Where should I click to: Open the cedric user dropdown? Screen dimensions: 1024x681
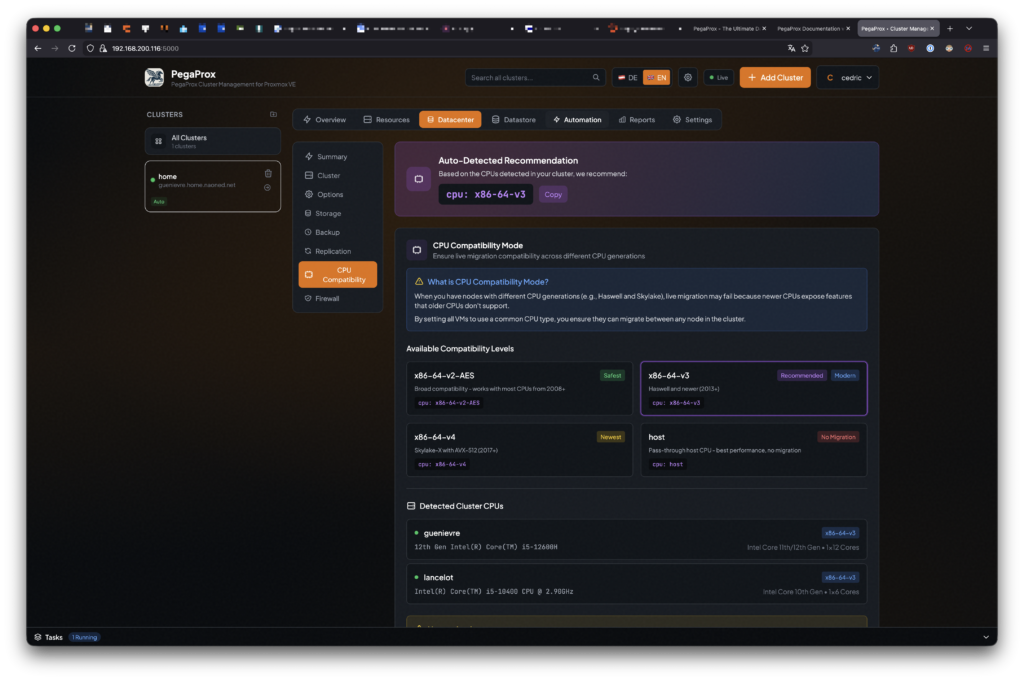tap(847, 77)
